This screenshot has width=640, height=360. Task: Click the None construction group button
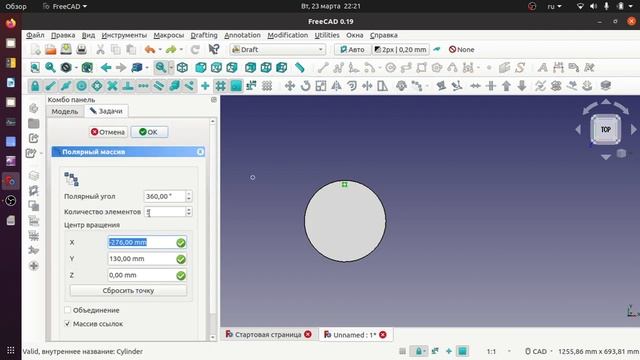462,49
